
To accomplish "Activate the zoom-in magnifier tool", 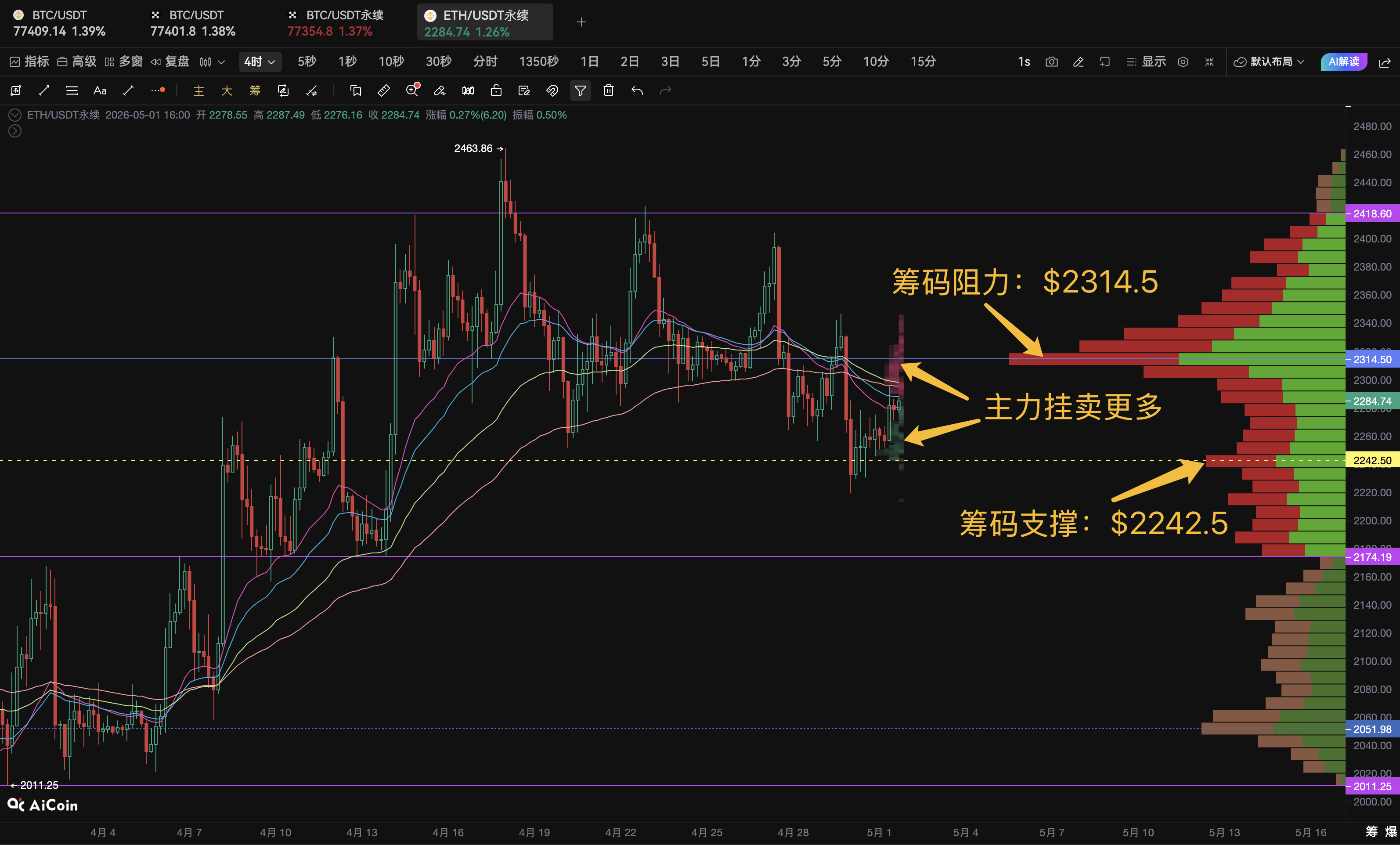I will [412, 90].
